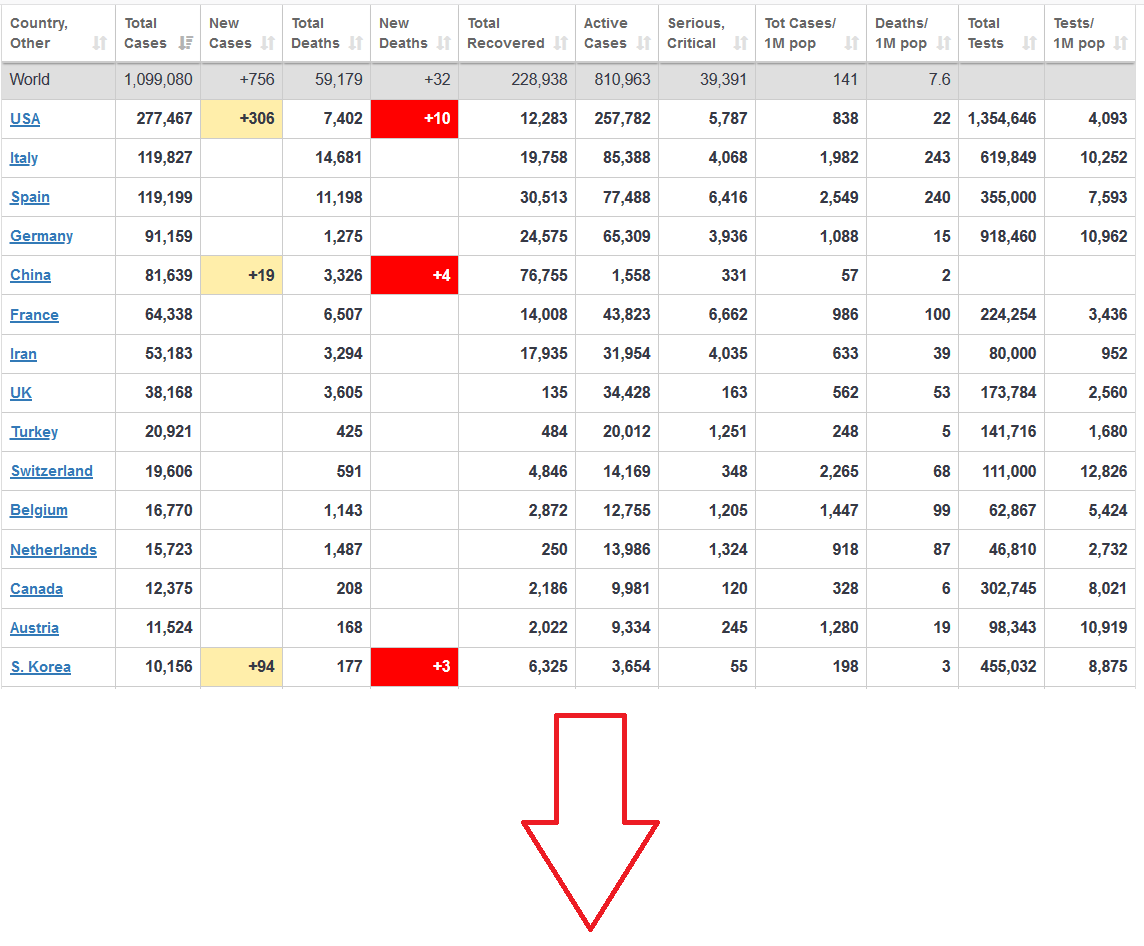Click Active Cases sort icon
The width and height of the screenshot is (1144, 946).
click(643, 43)
